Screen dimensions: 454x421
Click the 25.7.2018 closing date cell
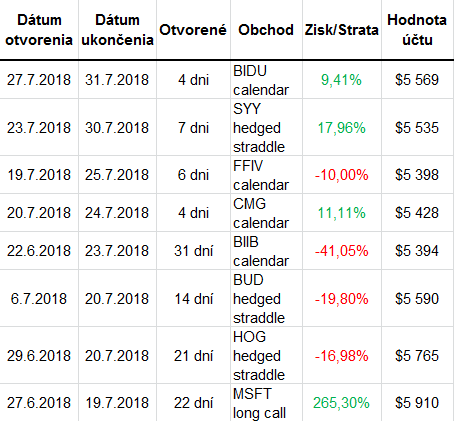[117, 175]
